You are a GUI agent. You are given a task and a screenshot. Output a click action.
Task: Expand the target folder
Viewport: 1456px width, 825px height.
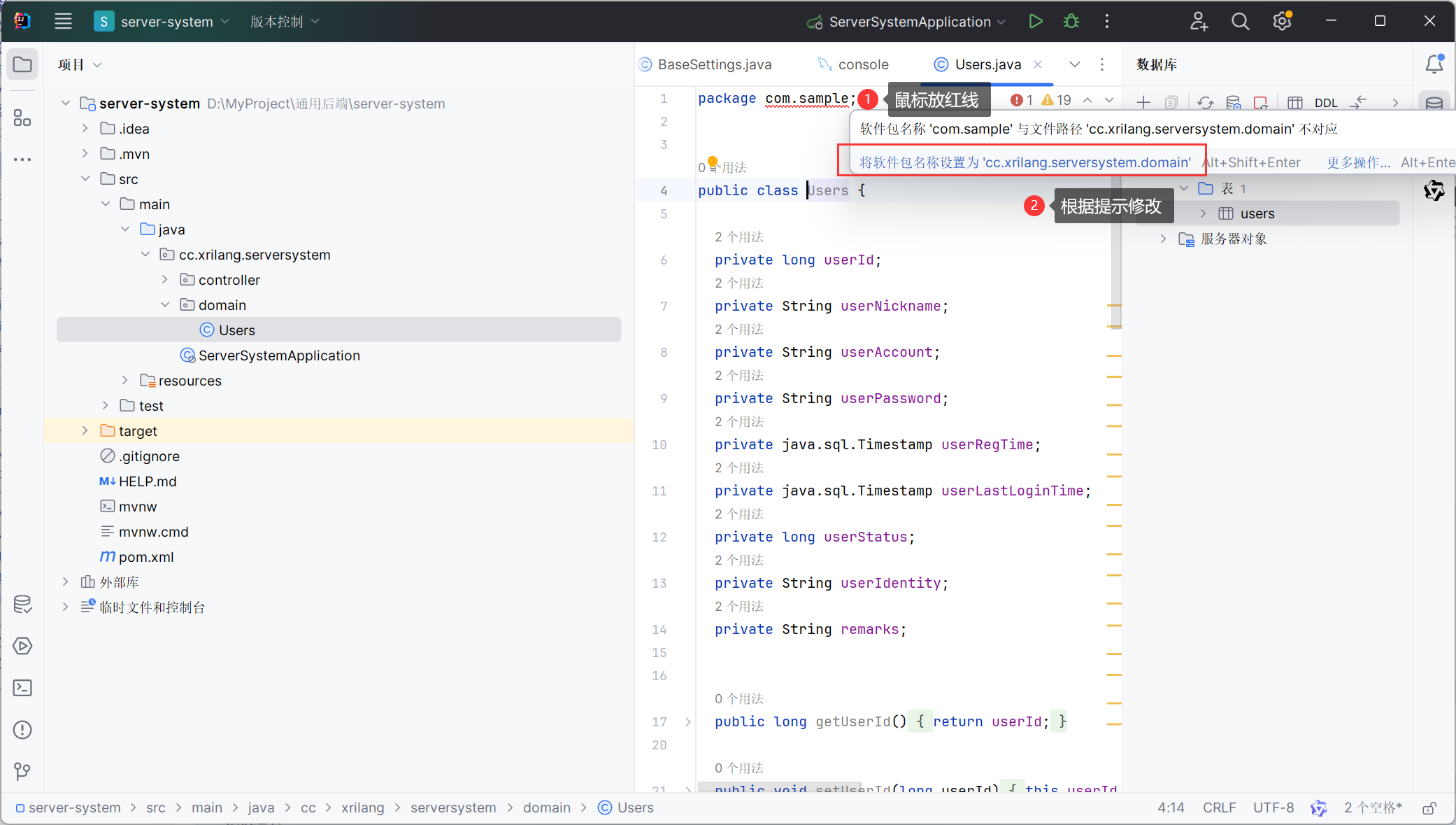click(x=85, y=430)
